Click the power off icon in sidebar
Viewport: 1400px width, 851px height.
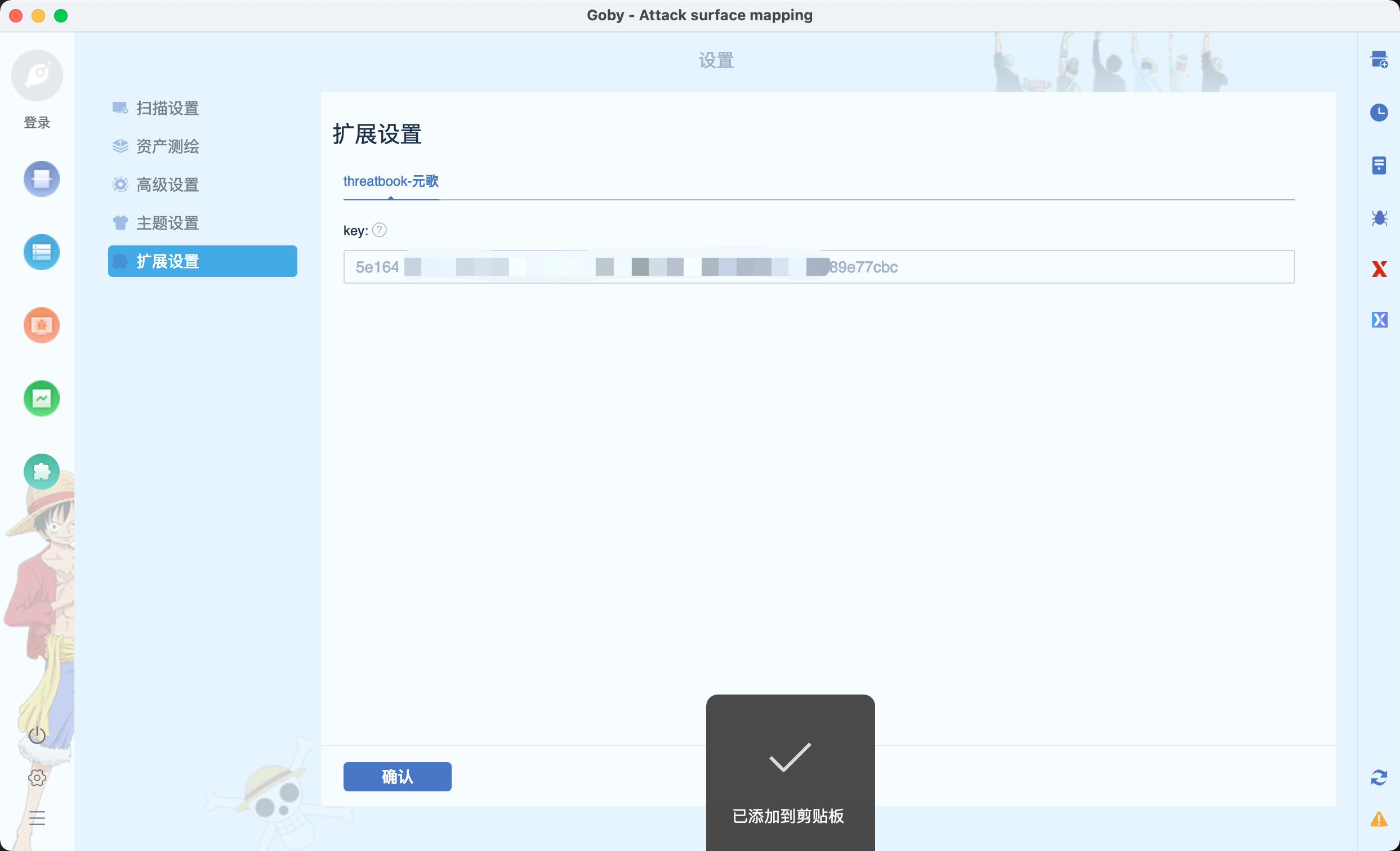click(x=37, y=734)
